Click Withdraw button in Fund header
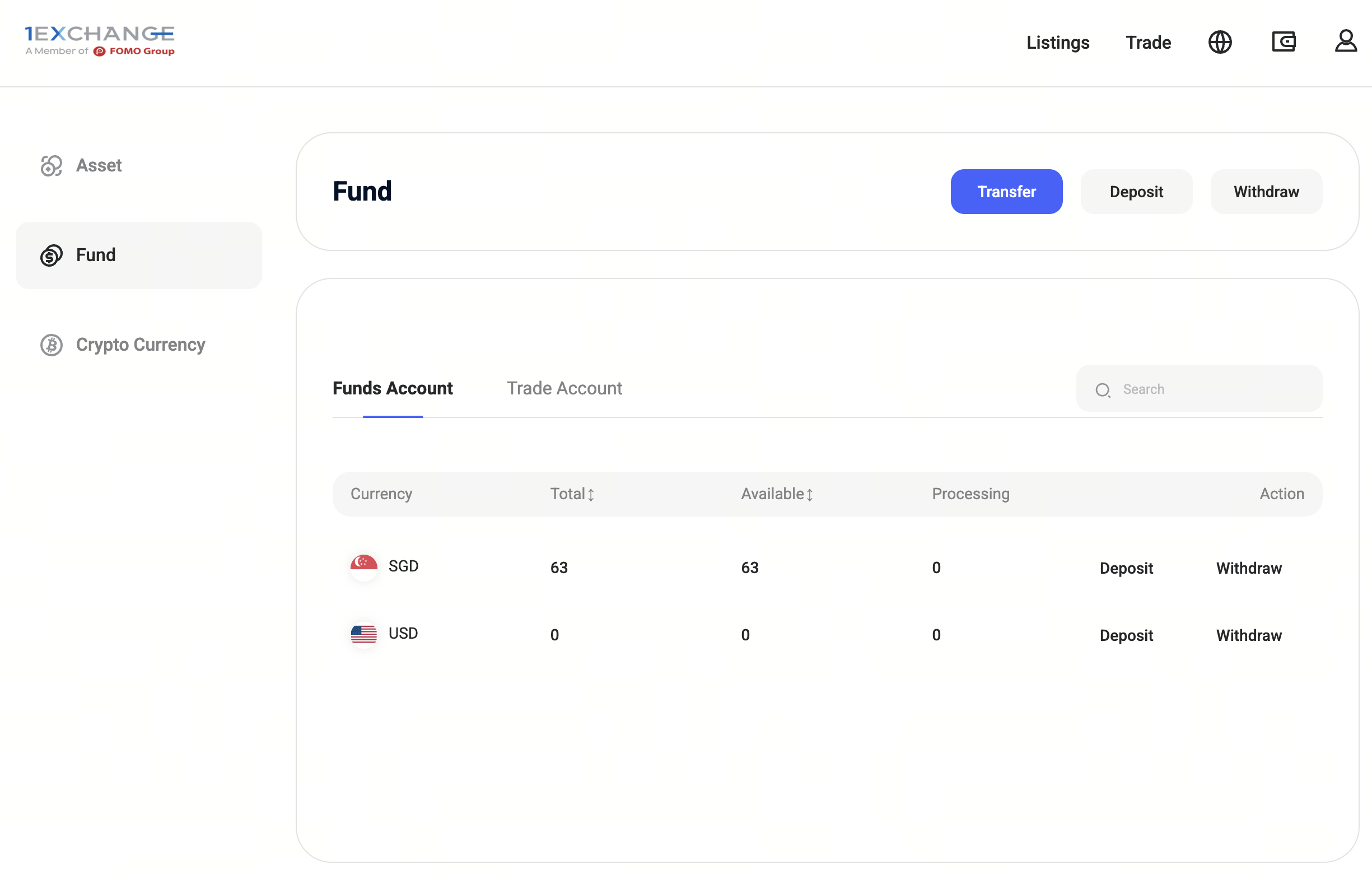This screenshot has height=874, width=1372. click(x=1266, y=192)
